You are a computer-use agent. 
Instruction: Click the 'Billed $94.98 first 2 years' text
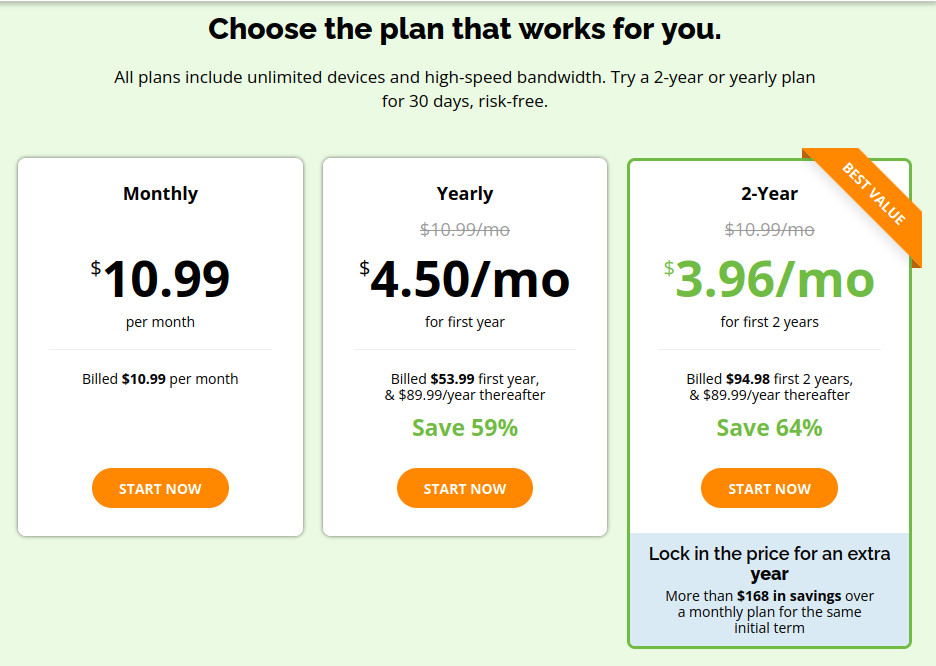pos(769,379)
